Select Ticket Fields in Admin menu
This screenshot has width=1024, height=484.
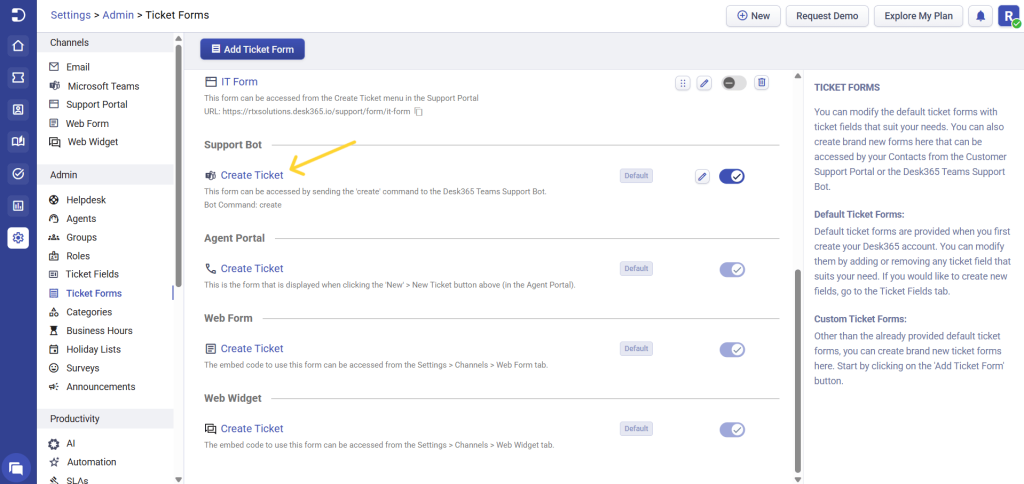point(92,274)
